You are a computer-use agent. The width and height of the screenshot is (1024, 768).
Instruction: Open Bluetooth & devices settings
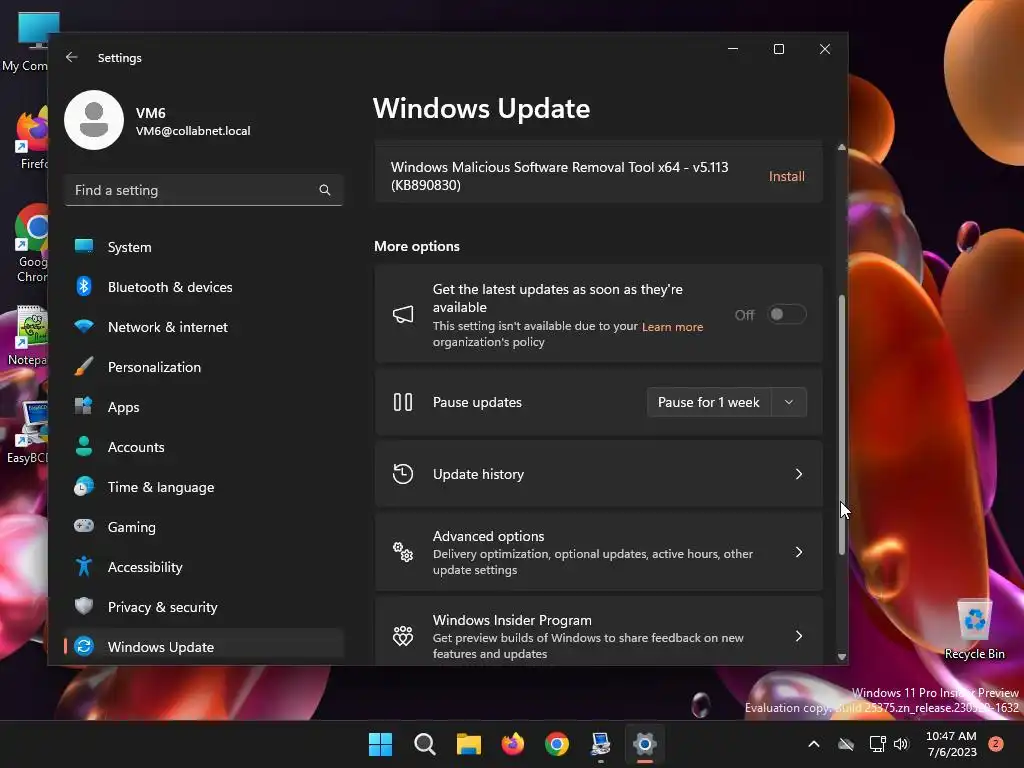point(204,287)
